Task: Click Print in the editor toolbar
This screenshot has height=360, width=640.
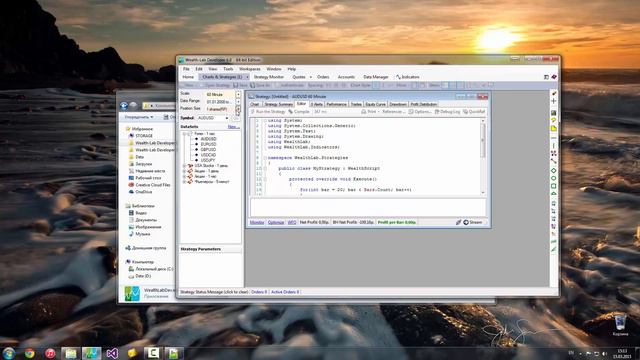Action: [370, 112]
